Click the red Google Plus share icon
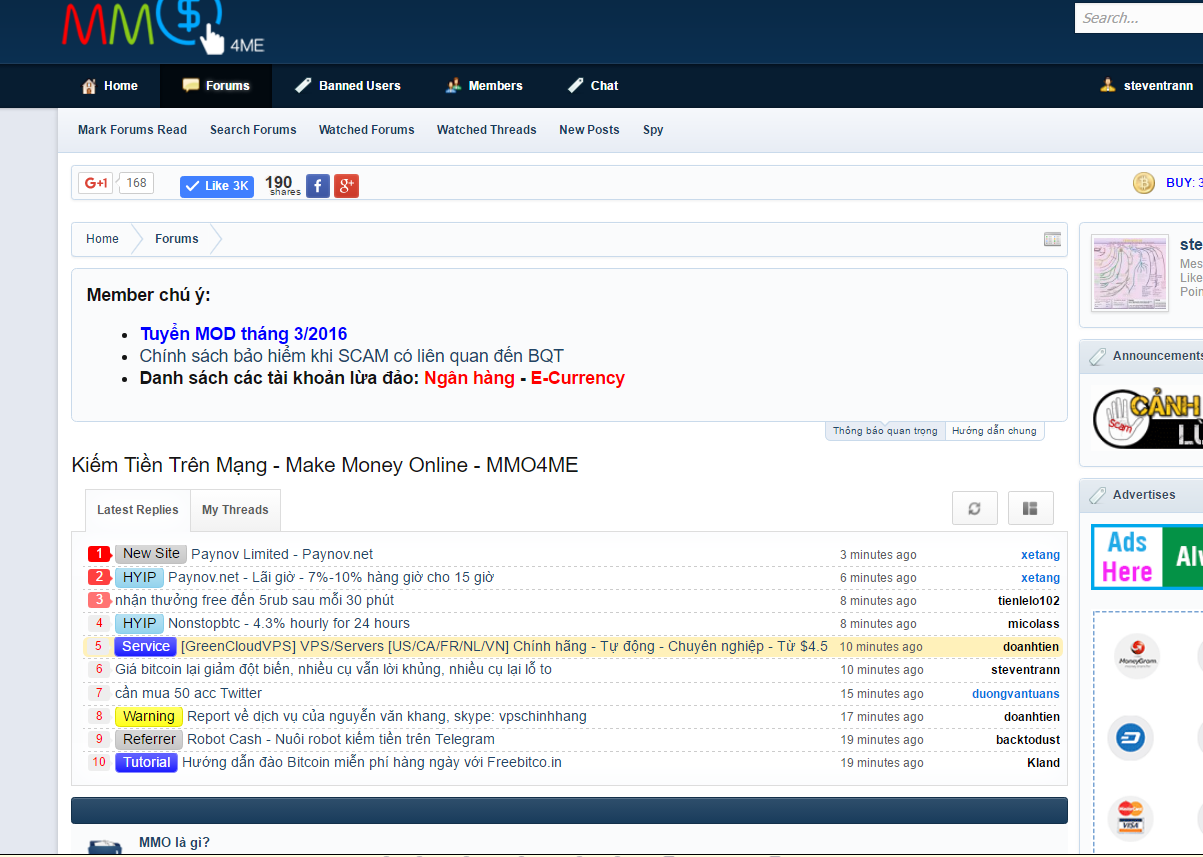Viewport: 1203px width, 857px height. [x=346, y=185]
